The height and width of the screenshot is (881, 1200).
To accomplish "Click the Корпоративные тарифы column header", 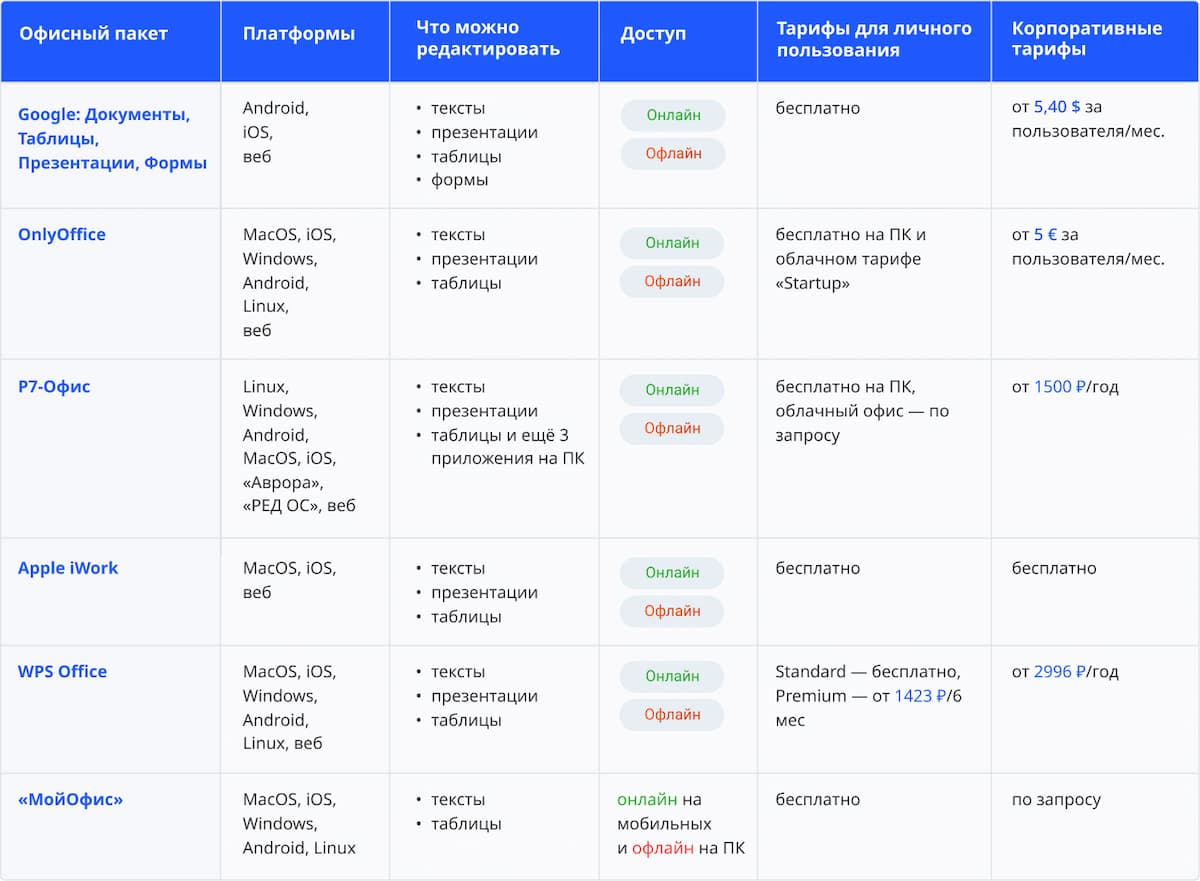I will (x=1086, y=38).
